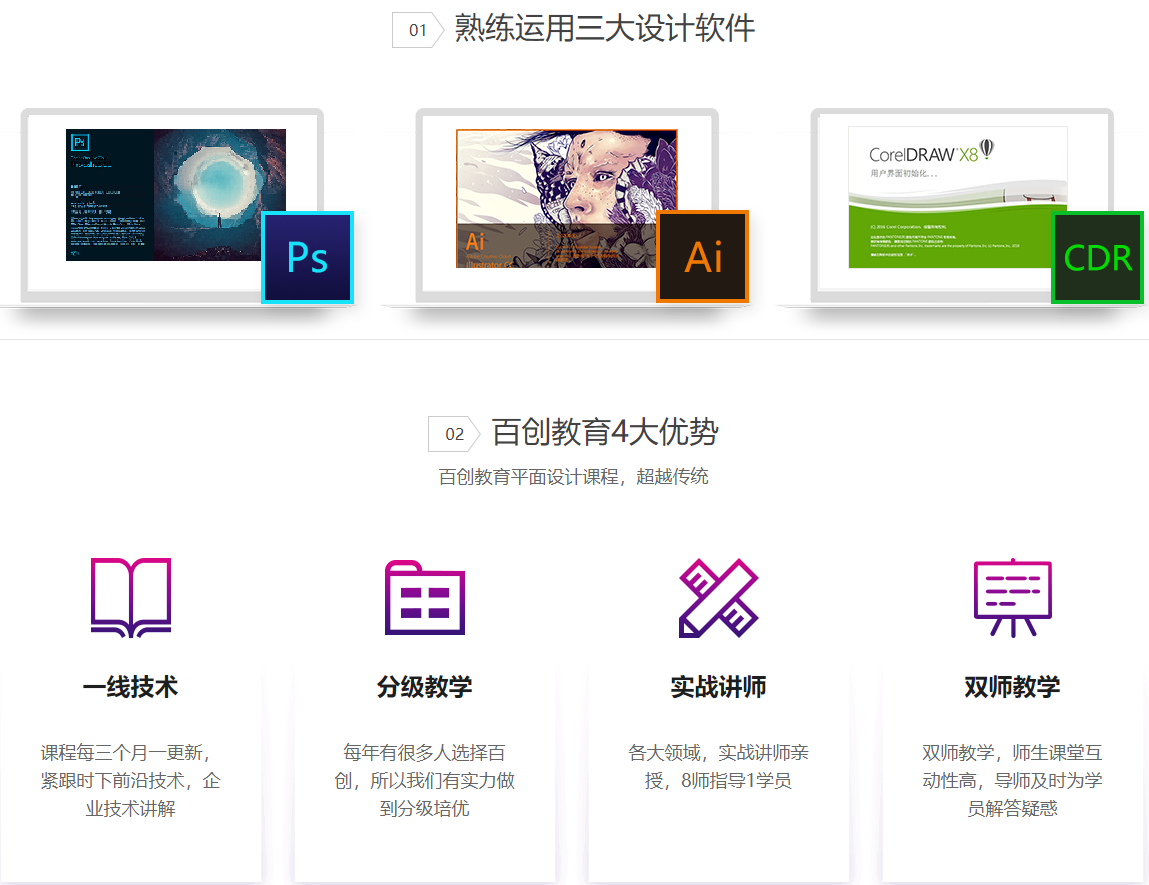Click the Ps Photoshop logo badge

coord(308,257)
